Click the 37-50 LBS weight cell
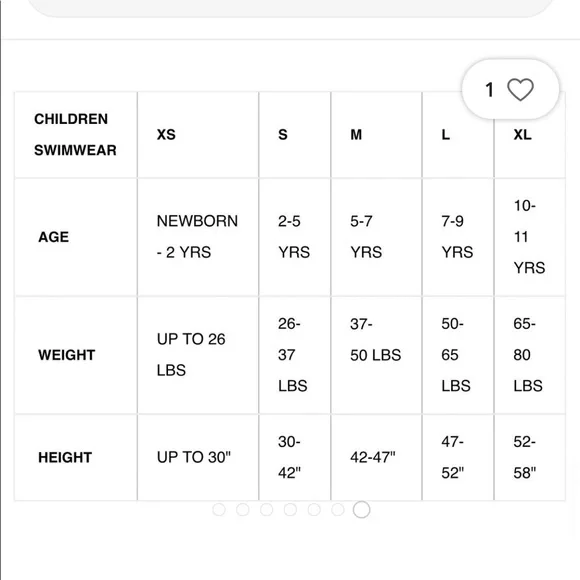 pos(376,355)
